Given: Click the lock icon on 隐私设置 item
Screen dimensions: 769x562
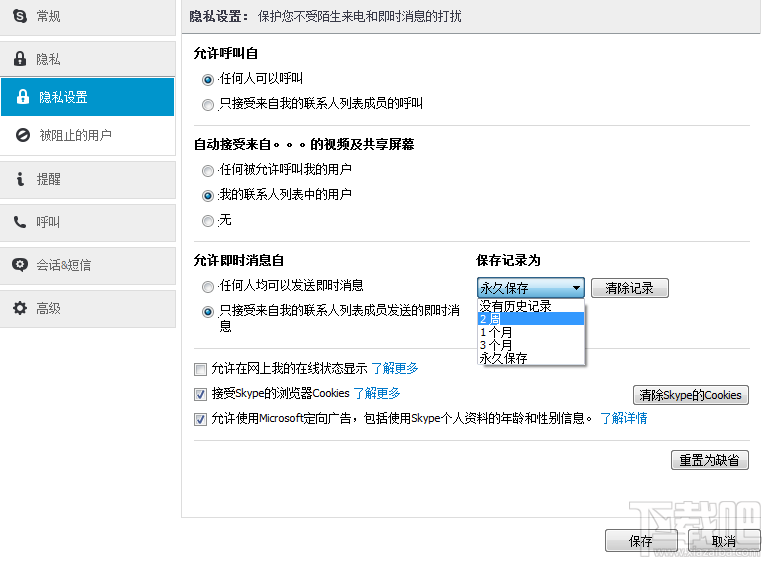Looking at the screenshot, I should pos(23,97).
